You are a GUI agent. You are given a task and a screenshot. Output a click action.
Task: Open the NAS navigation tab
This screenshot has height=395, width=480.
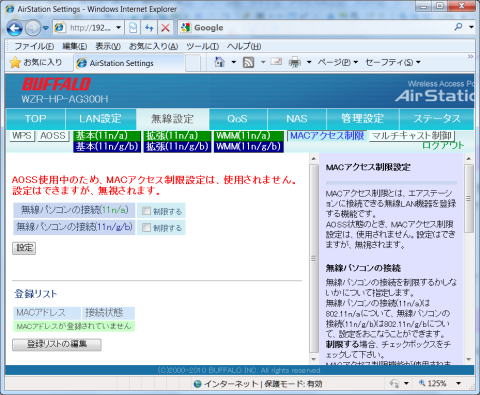pos(297,119)
